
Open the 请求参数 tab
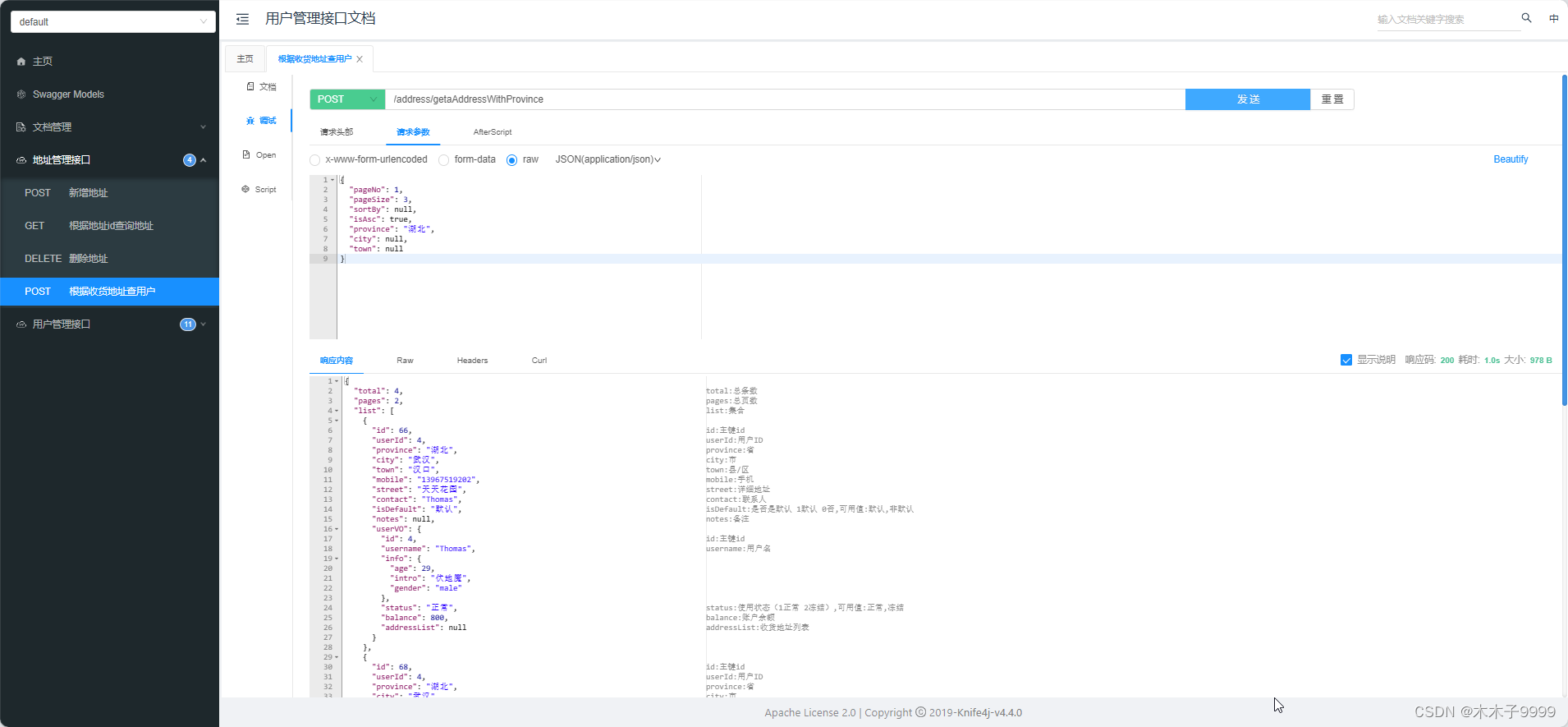pyautogui.click(x=413, y=132)
